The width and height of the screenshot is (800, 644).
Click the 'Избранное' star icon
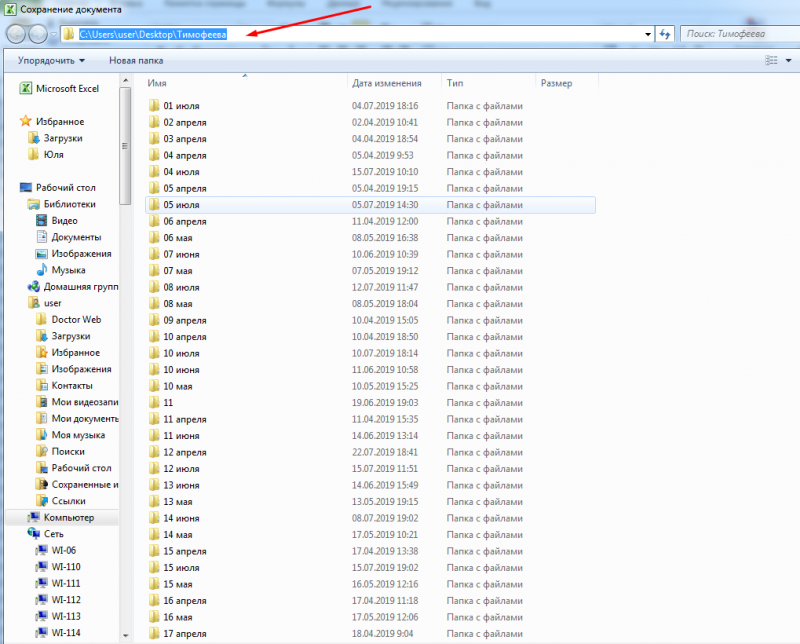coord(26,121)
